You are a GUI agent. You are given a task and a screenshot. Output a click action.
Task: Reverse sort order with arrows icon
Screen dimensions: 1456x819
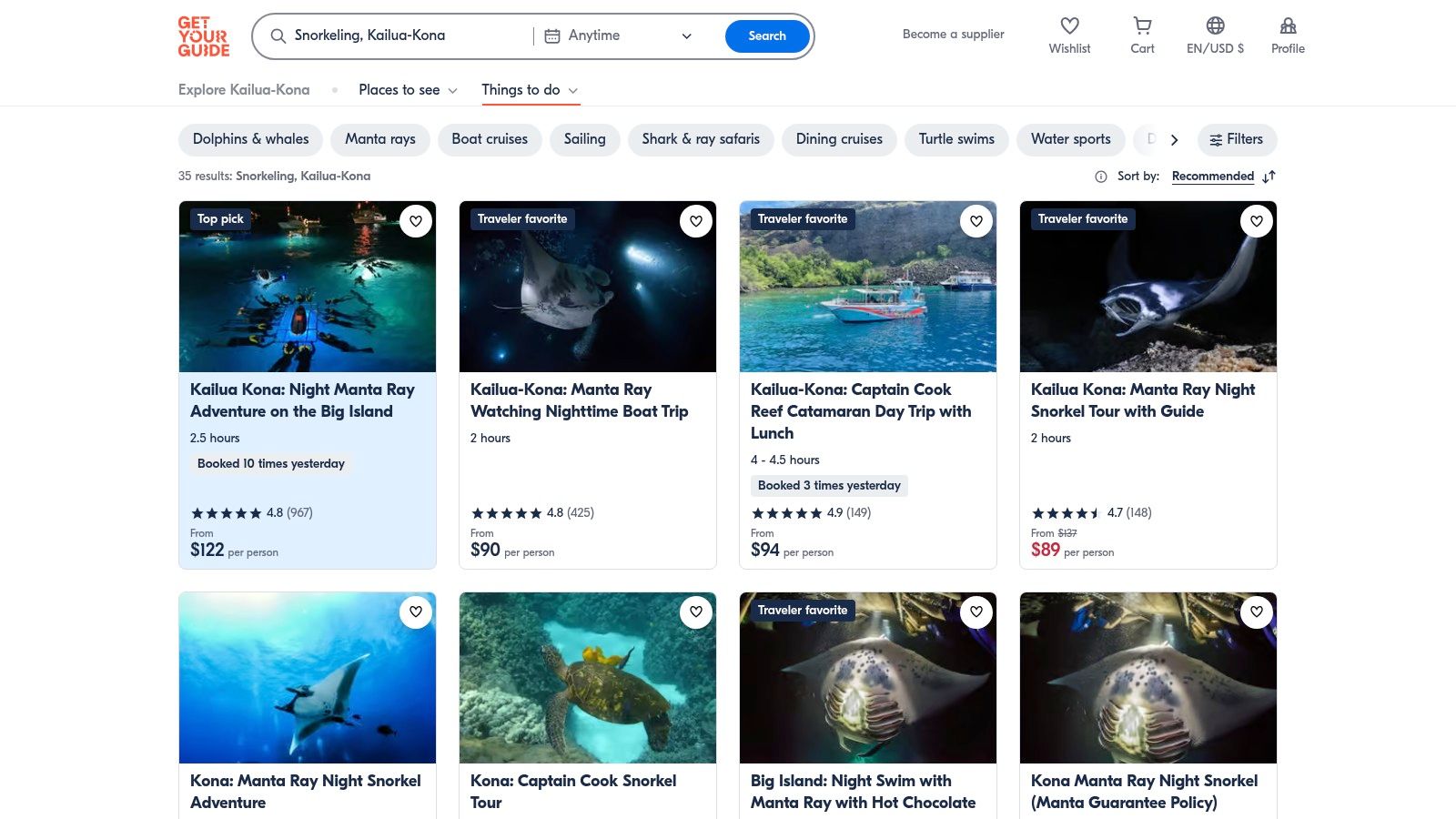click(x=1269, y=177)
